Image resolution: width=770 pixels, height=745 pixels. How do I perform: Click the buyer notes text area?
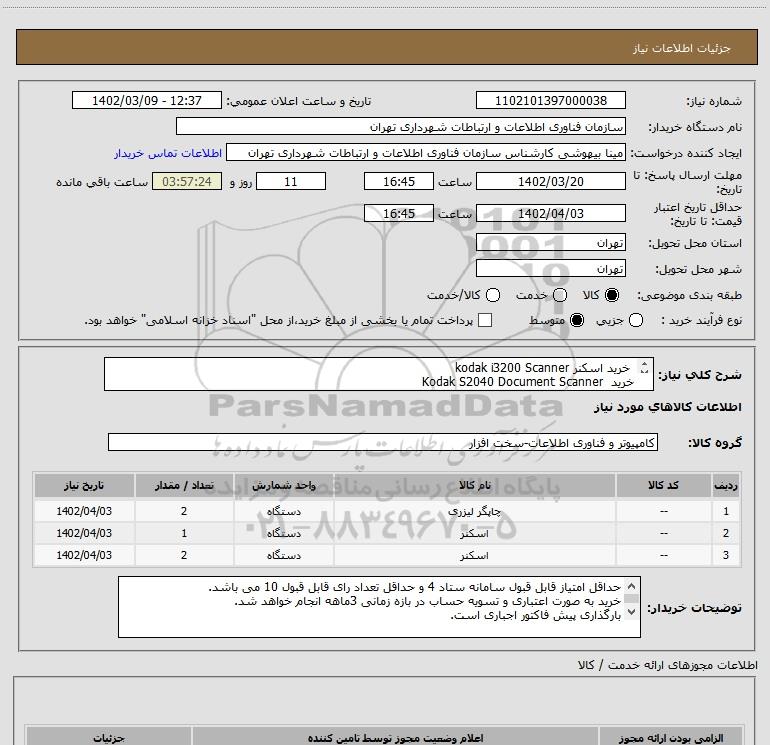[x=379, y=607]
